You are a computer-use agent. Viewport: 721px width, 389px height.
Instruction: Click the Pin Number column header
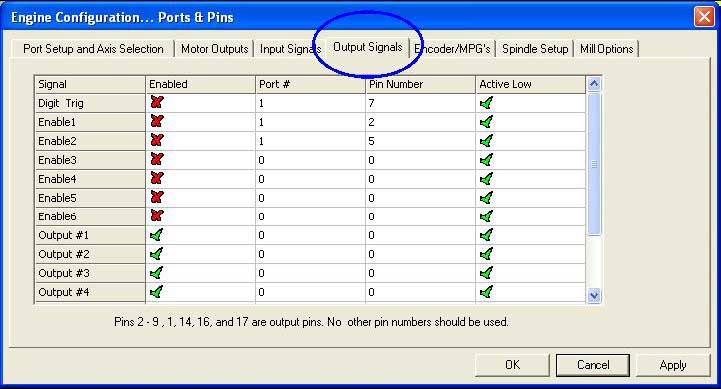(x=420, y=84)
